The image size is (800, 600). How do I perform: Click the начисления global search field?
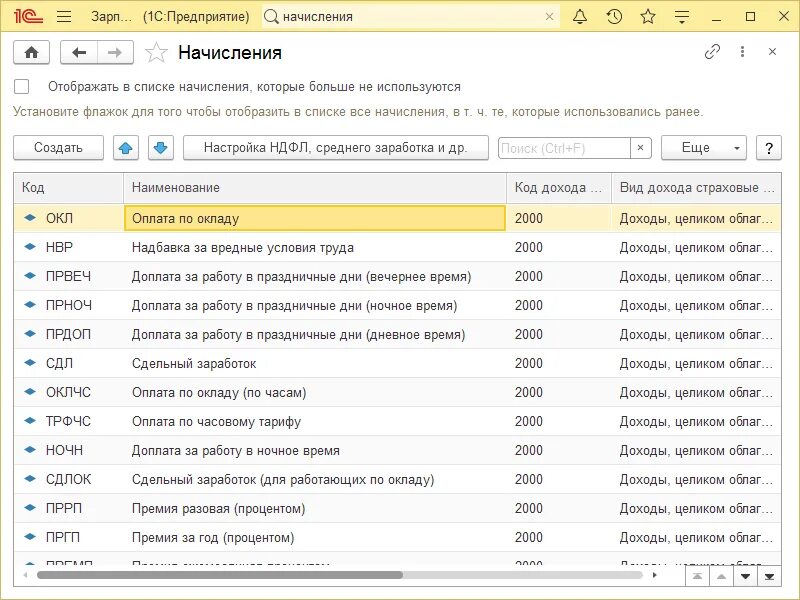coord(412,17)
